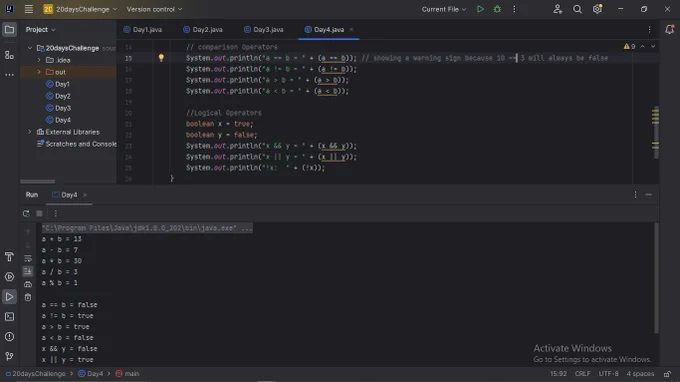
Task: Open Version control dropdown
Action: coord(154,9)
